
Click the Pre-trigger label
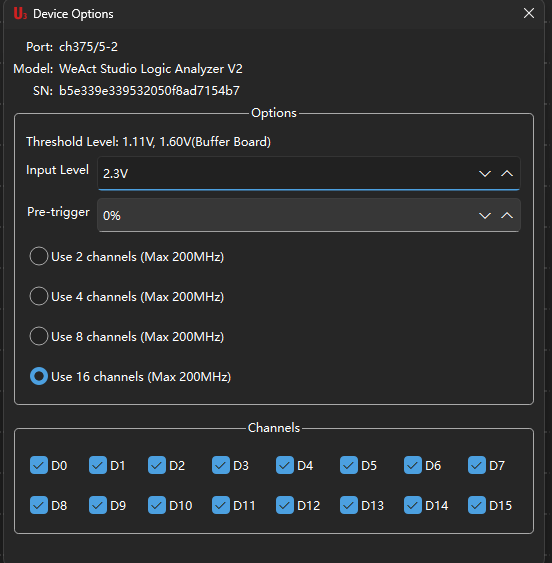(58, 212)
